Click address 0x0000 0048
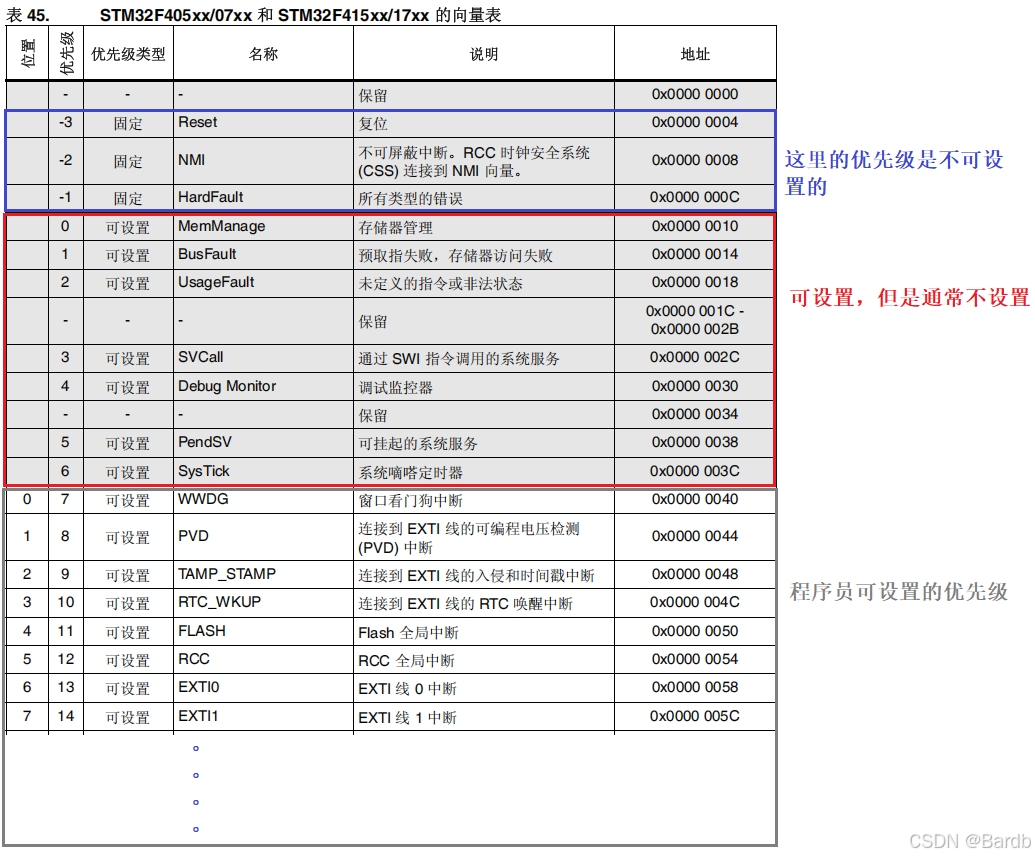The image size is (1035, 859). (695, 574)
